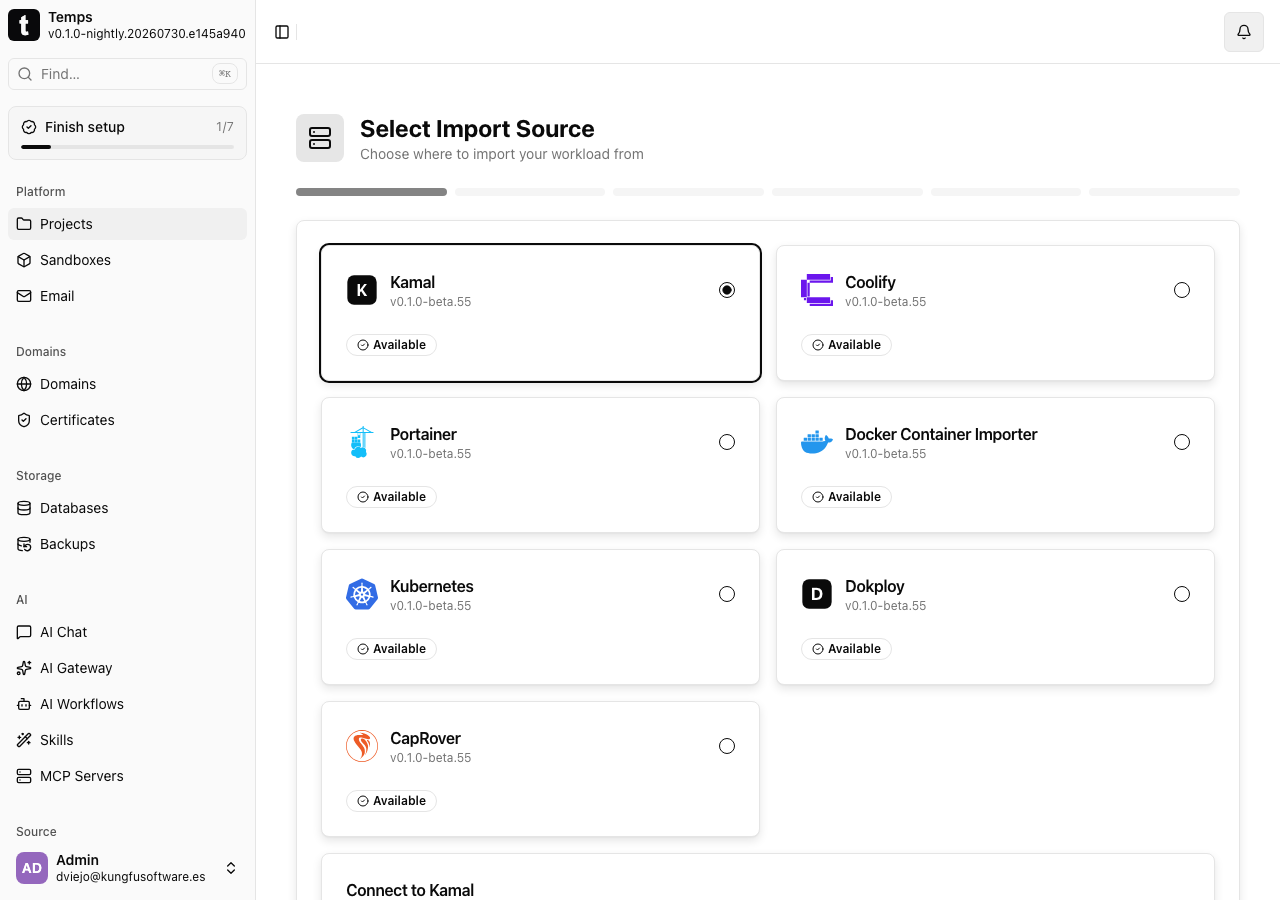The width and height of the screenshot is (1280, 900).
Task: Click the Finish setup progress bar
Action: point(127,147)
